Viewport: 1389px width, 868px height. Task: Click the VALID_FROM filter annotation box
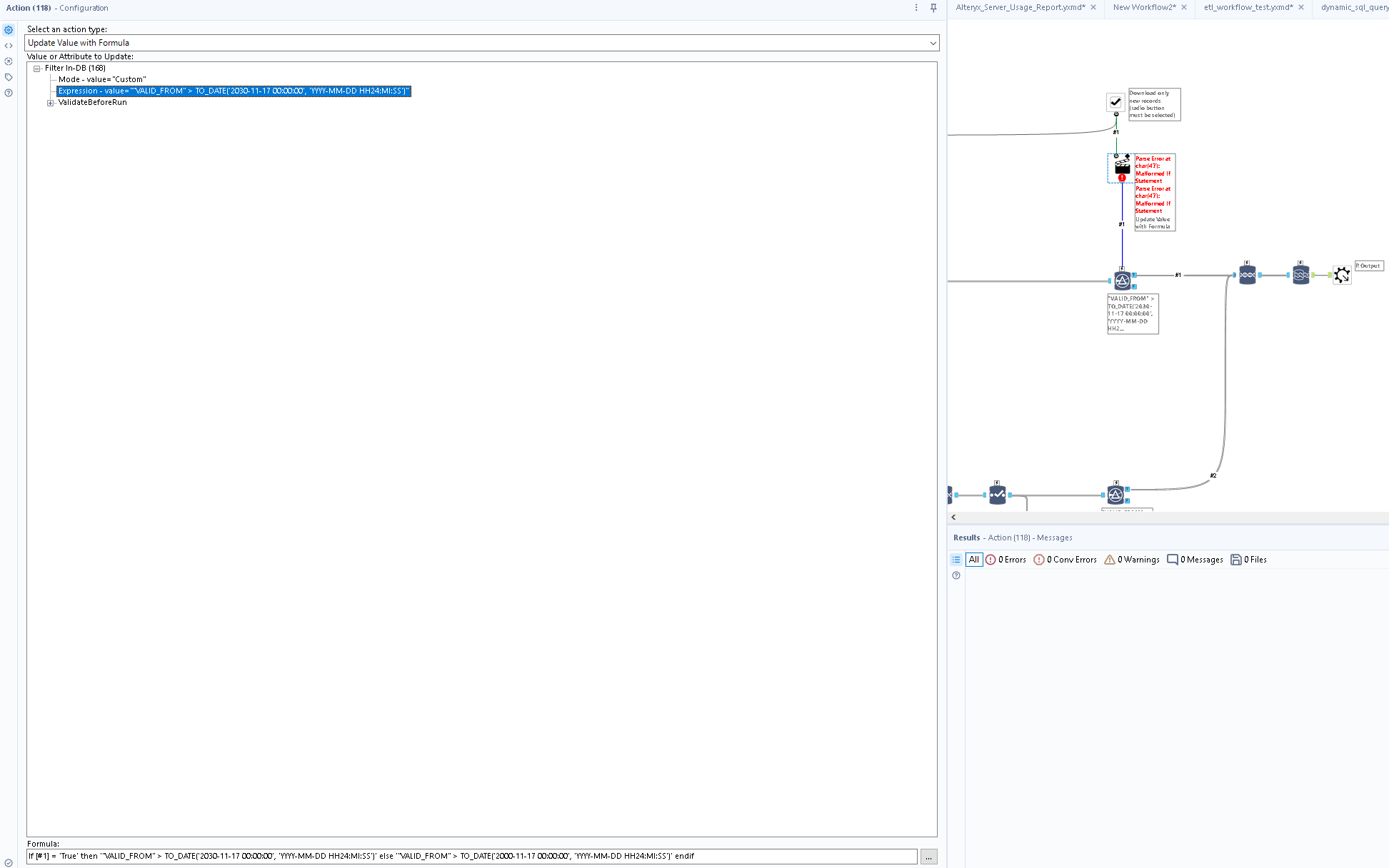point(1133,313)
